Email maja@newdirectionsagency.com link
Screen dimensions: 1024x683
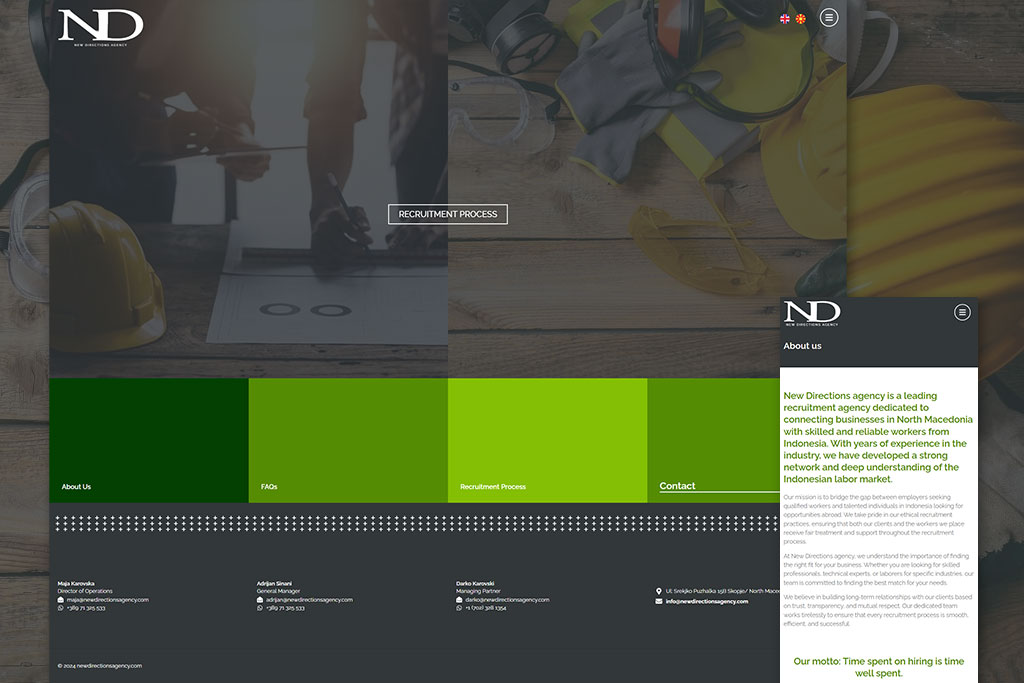[x=107, y=600]
